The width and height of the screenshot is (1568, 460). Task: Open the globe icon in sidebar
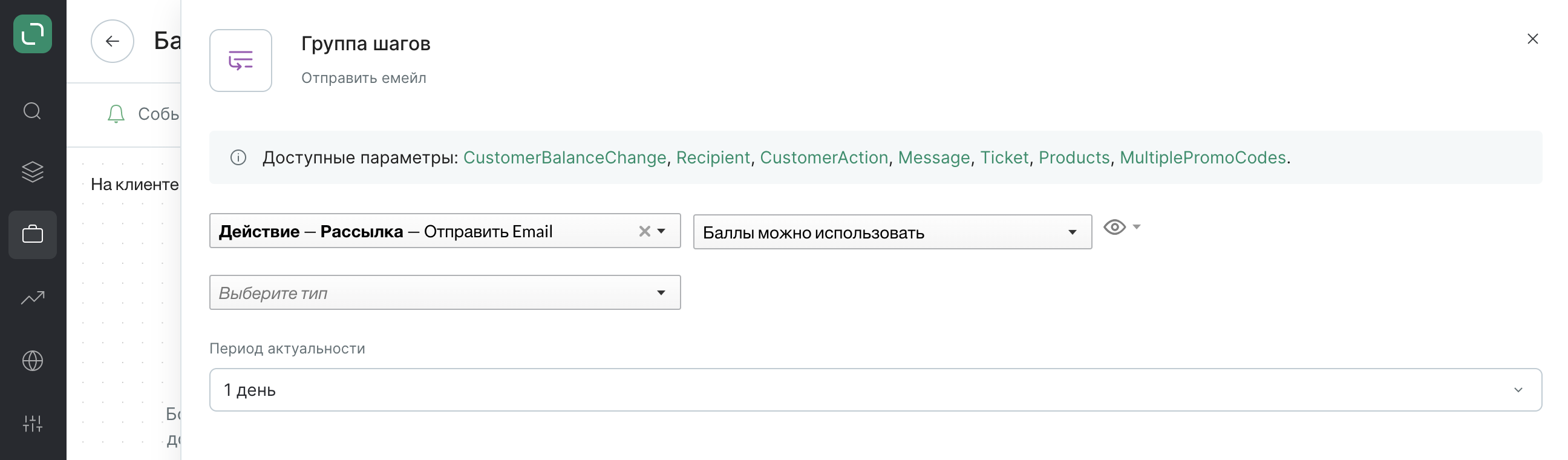coord(32,361)
